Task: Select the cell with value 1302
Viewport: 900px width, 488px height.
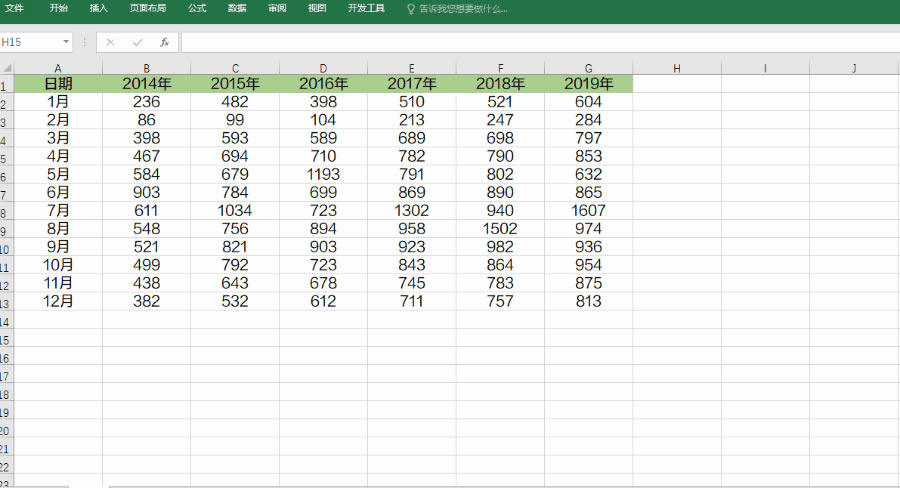Action: 412,211
